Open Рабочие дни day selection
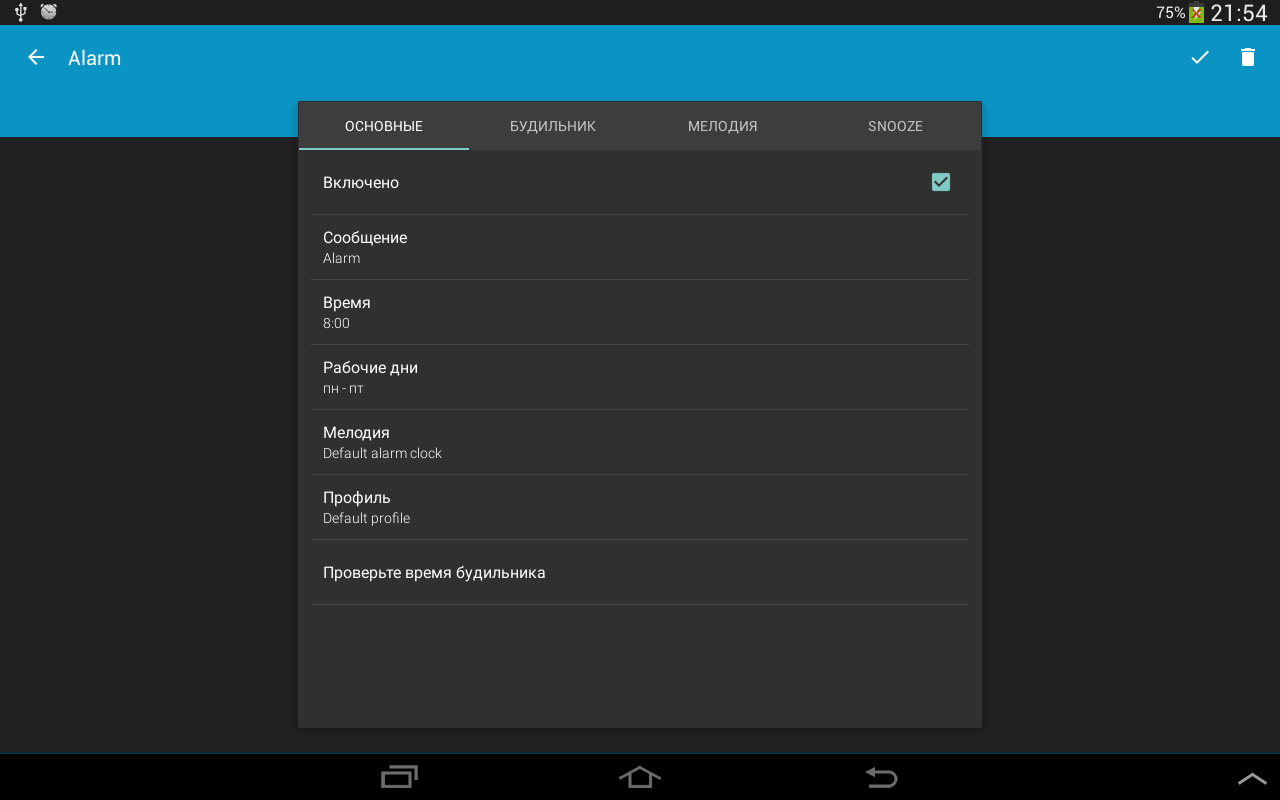 (640, 377)
